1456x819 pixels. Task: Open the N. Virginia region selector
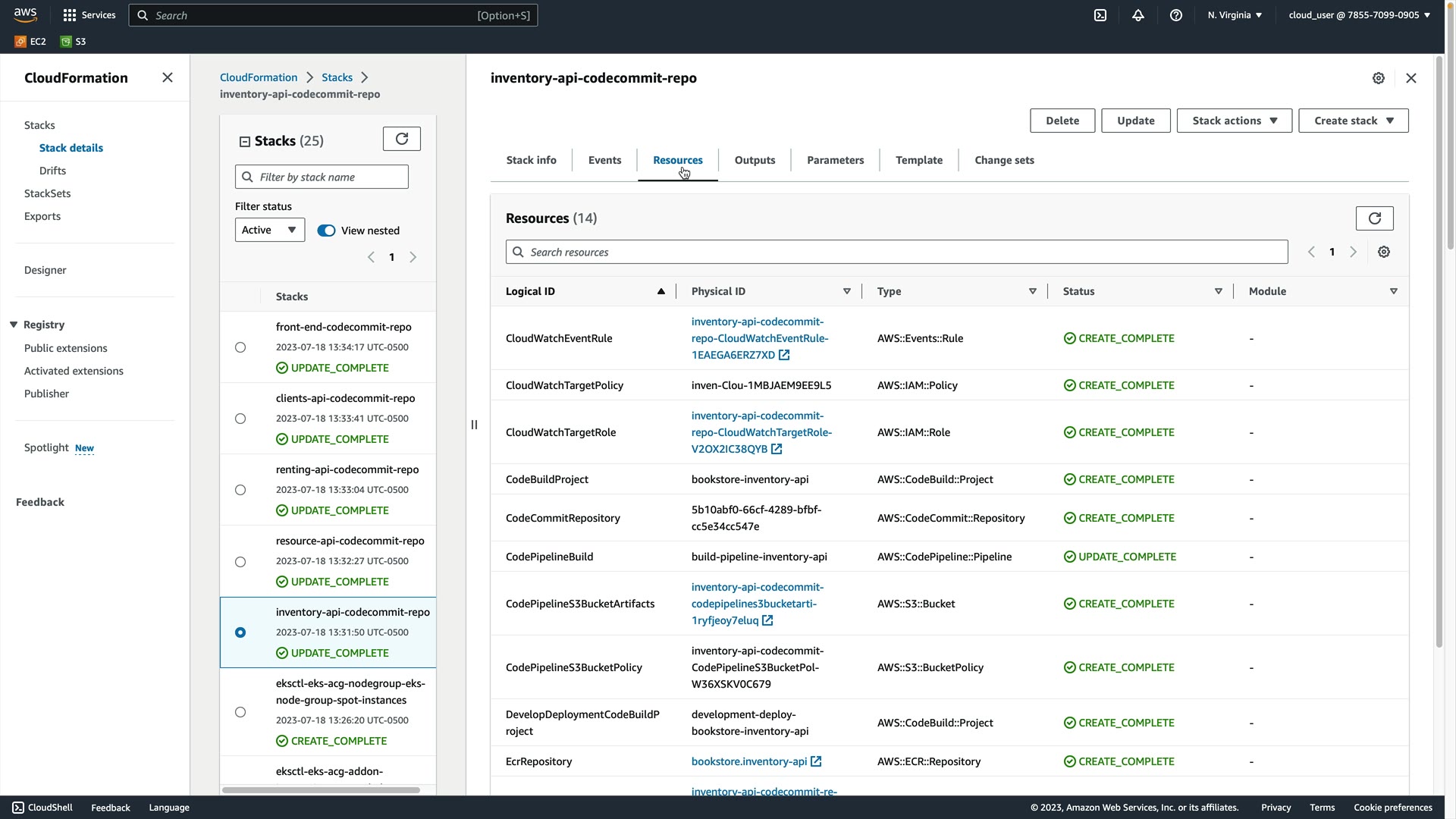point(1235,15)
